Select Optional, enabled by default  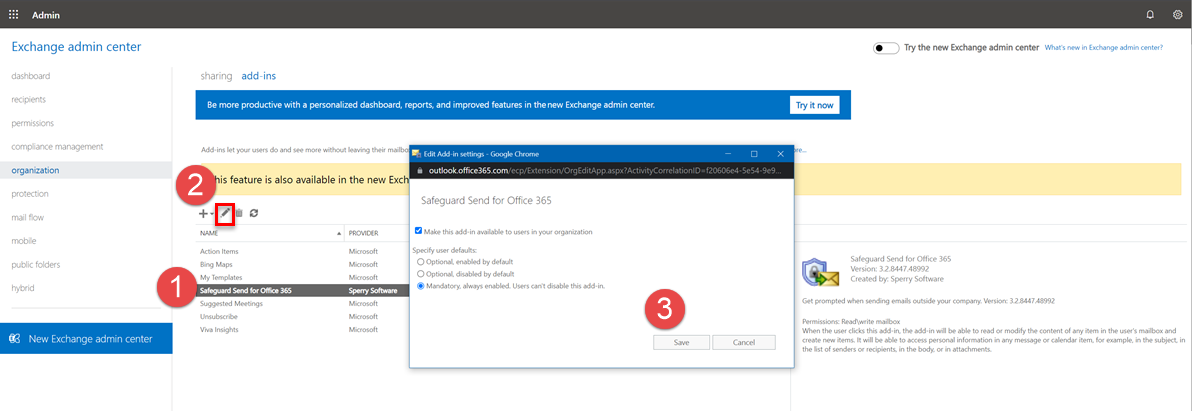pyautogui.click(x=420, y=261)
